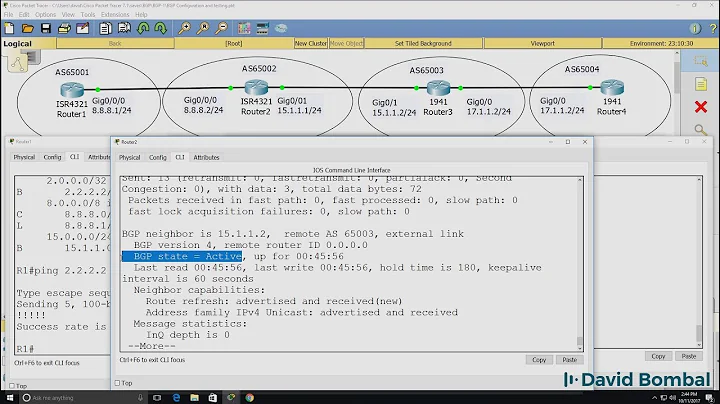Screen dimensions: 720x404
Task: Open the Edit menu
Action: [x=24, y=15]
